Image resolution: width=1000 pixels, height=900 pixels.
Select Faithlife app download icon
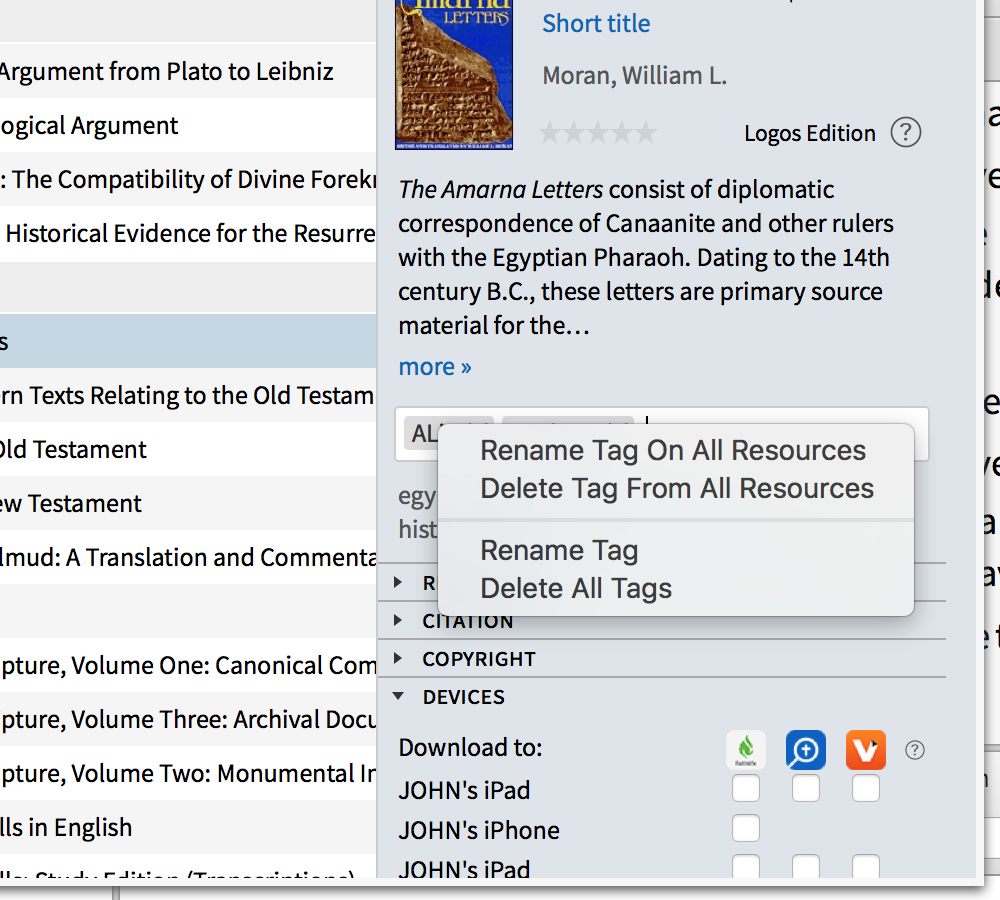point(746,749)
